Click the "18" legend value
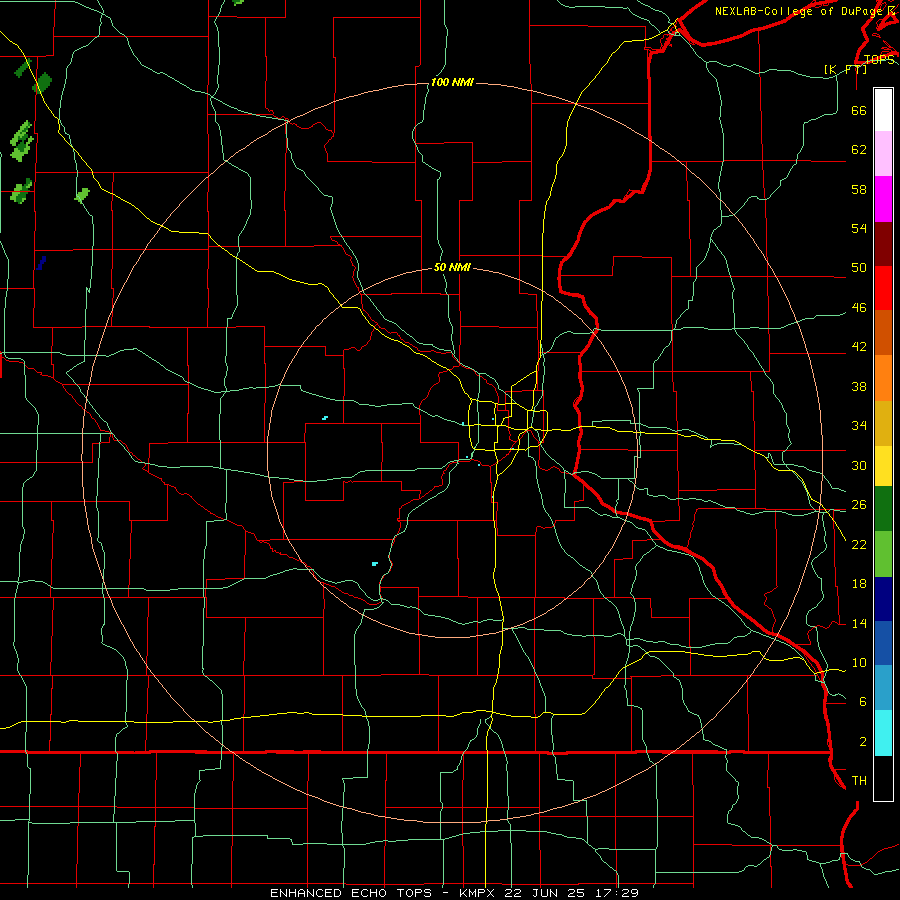 859,584
